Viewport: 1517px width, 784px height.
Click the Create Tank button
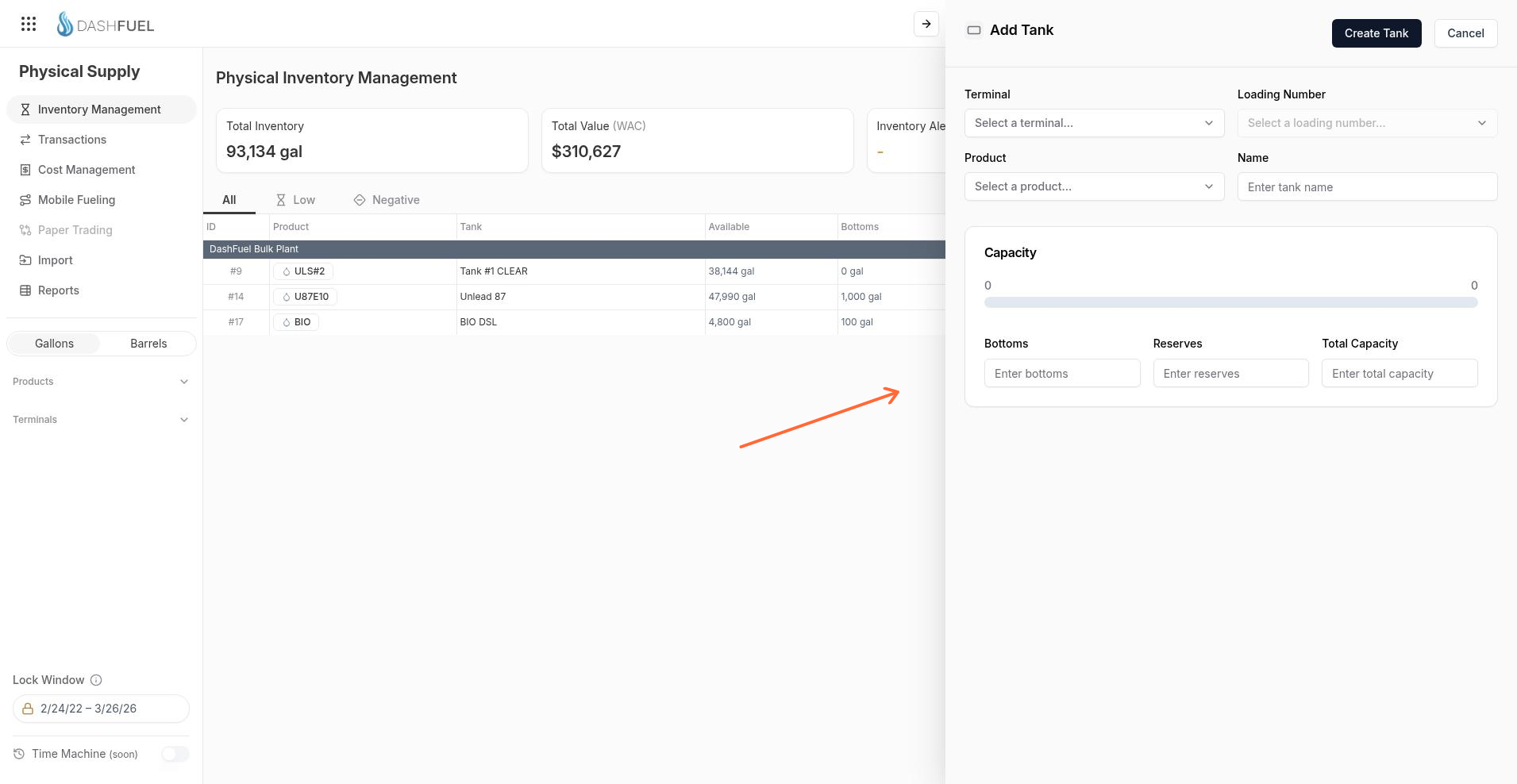pyautogui.click(x=1376, y=33)
